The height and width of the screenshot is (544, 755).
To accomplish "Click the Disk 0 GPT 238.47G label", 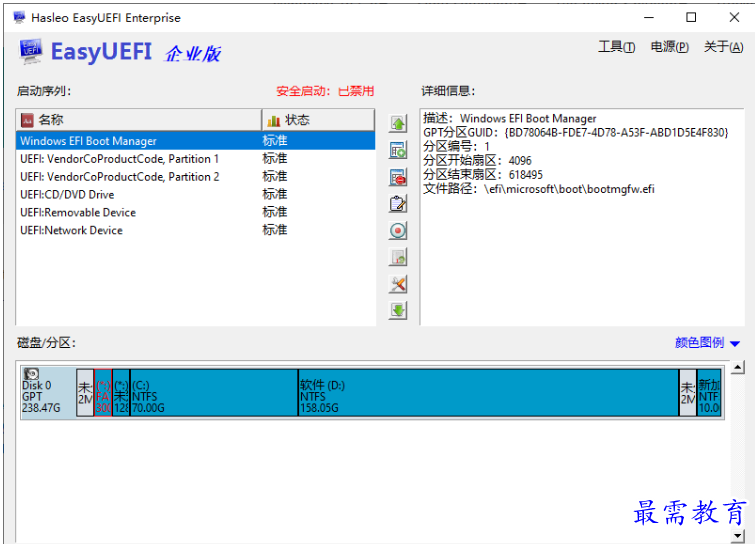I will pos(41,397).
